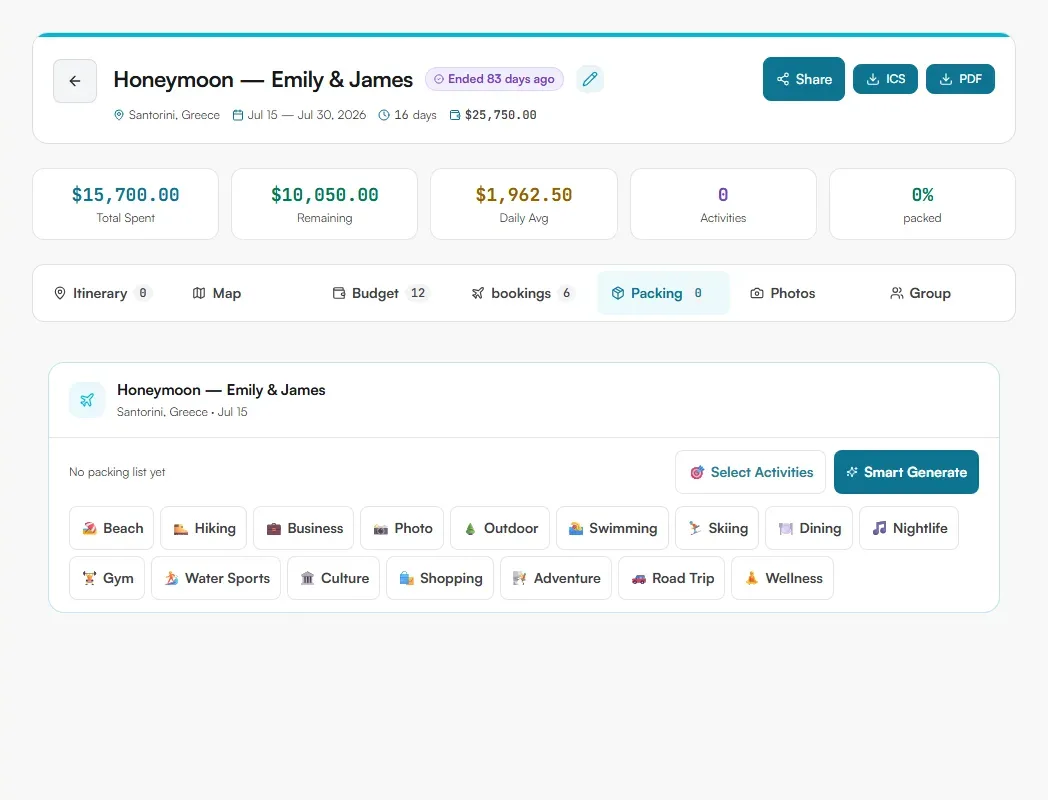Screen dimensions: 1048x800
Task: Select the Packing tab
Action: [x=663, y=293]
